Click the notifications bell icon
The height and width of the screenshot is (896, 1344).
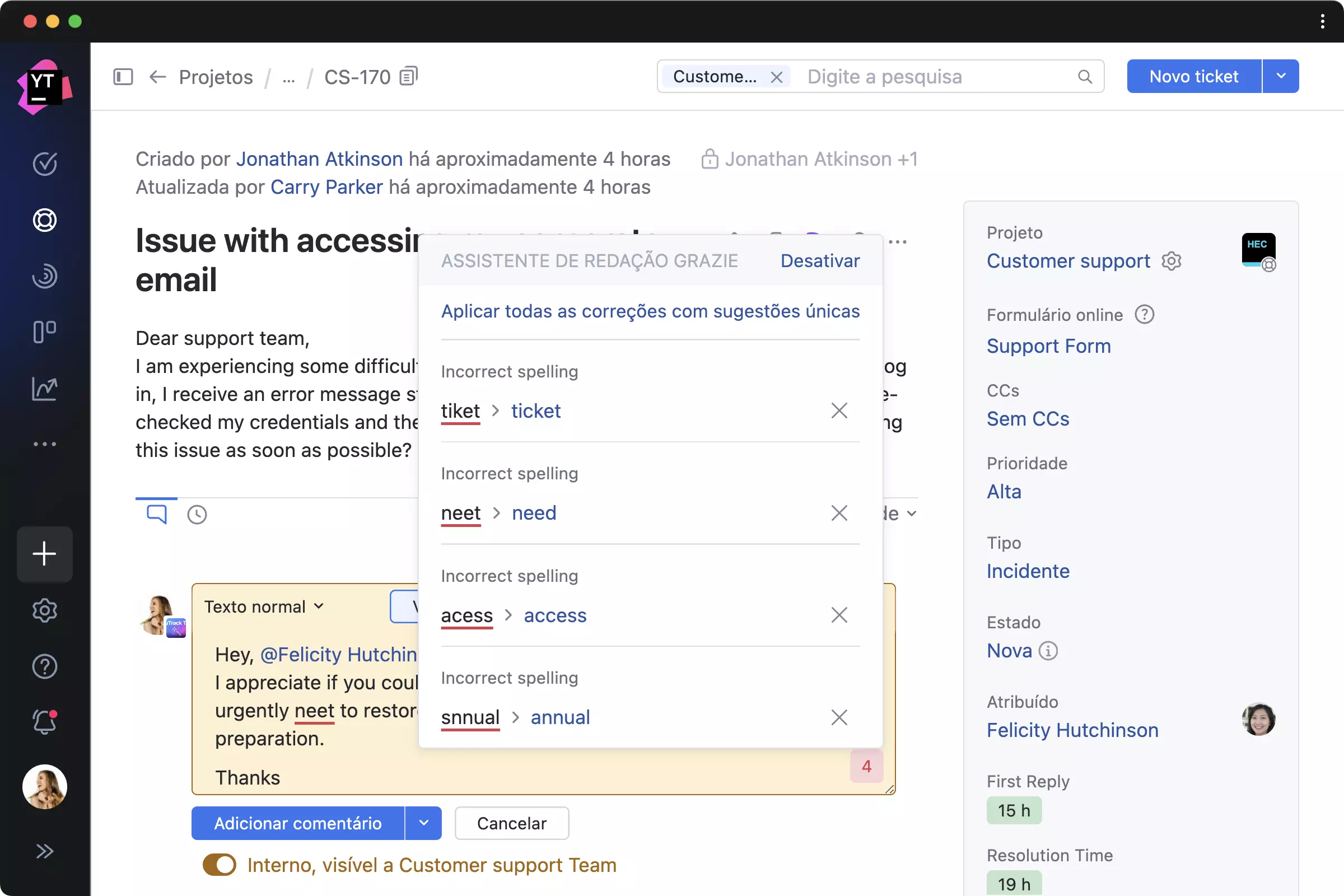[x=45, y=723]
